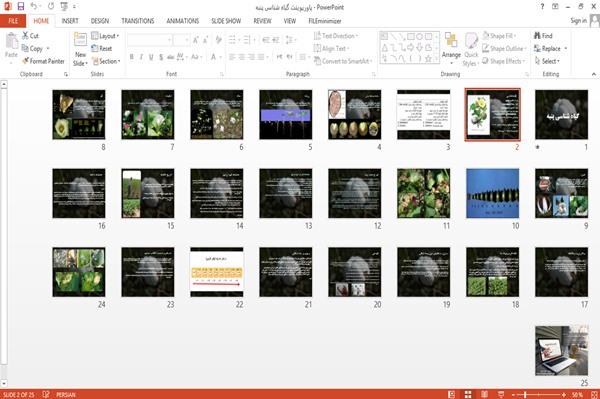This screenshot has height=399, width=600.
Task: Click the zoom out minus button
Action: (514, 394)
